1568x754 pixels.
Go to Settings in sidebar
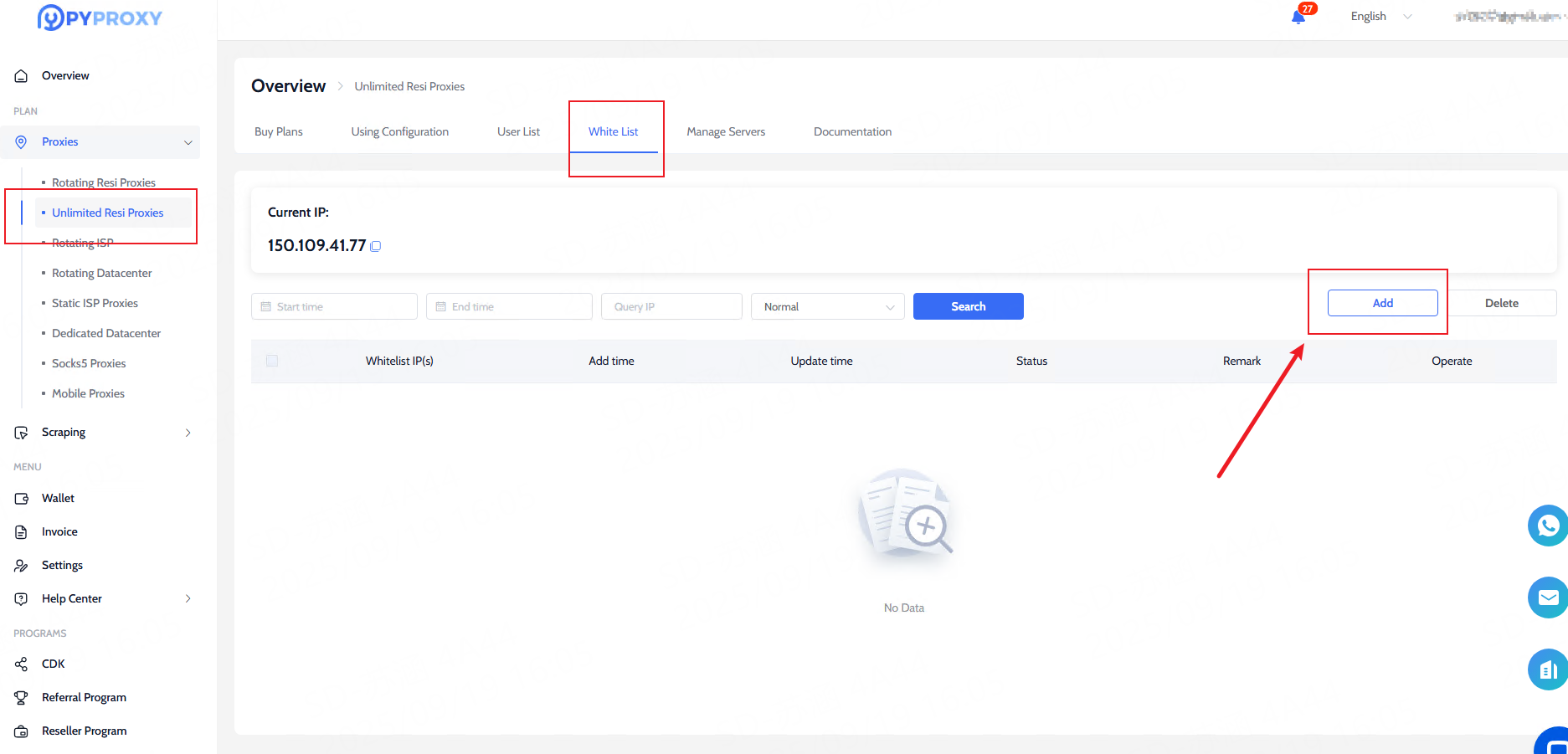[62, 565]
